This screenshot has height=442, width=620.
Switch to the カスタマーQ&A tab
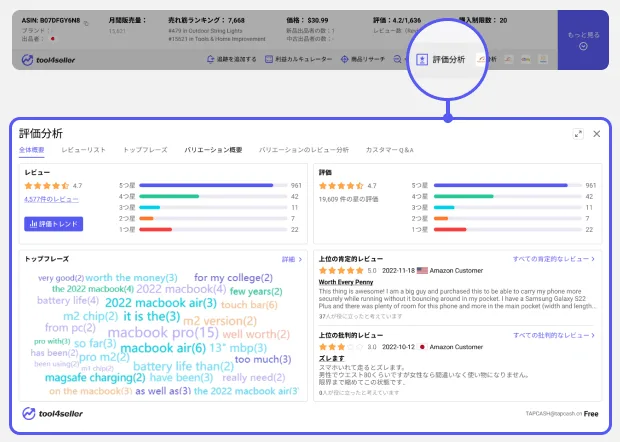389,150
